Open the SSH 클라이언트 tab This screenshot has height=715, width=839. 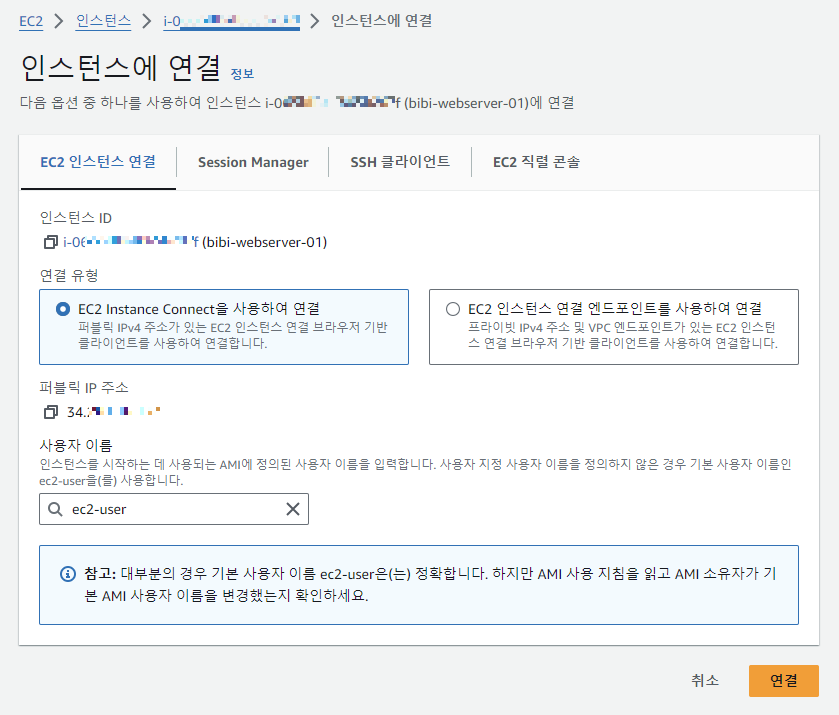(x=400, y=162)
